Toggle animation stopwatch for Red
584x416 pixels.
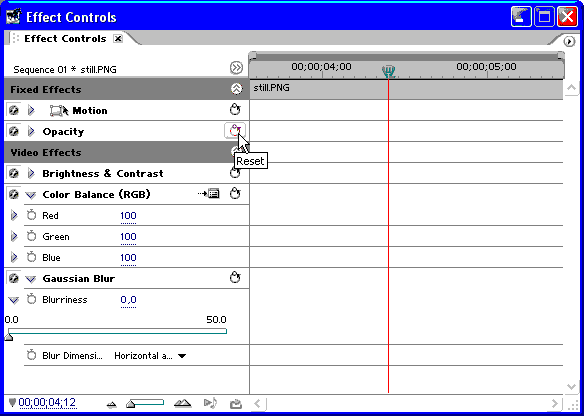pyautogui.click(x=32, y=215)
